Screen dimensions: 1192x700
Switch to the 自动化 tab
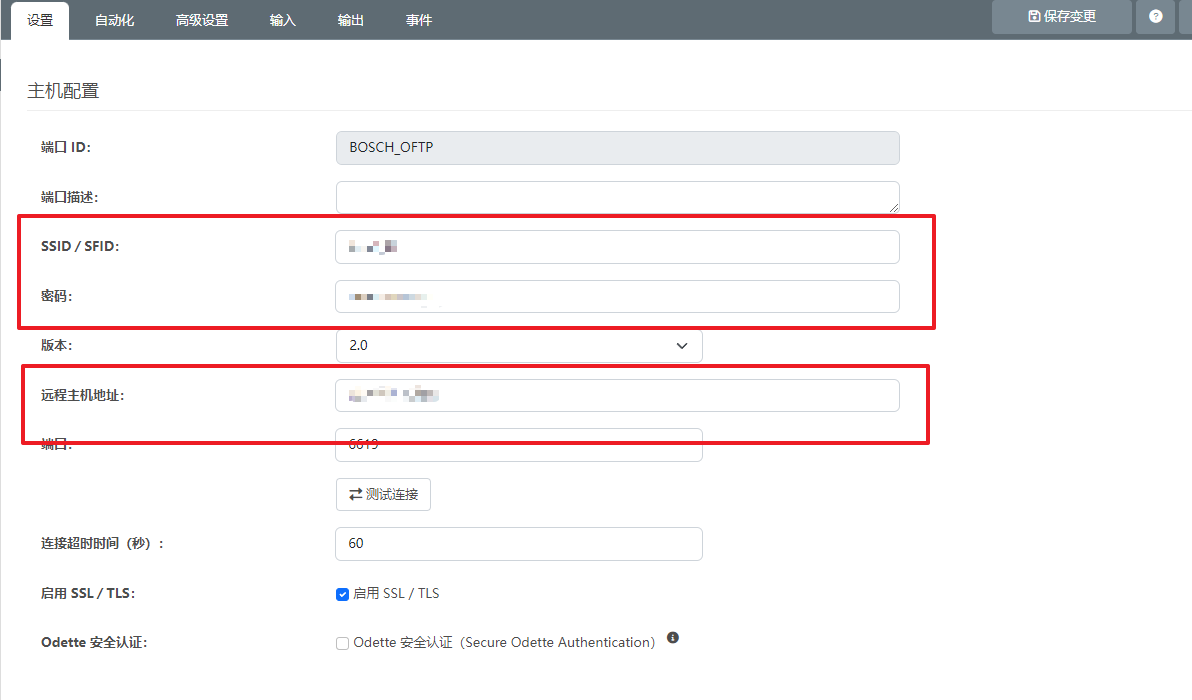point(114,20)
